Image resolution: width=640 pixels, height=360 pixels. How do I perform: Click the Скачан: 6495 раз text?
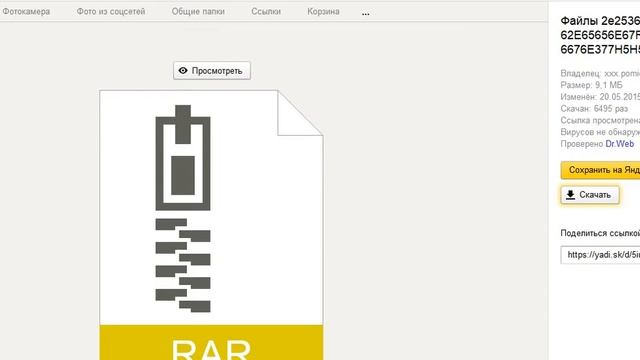click(594, 109)
